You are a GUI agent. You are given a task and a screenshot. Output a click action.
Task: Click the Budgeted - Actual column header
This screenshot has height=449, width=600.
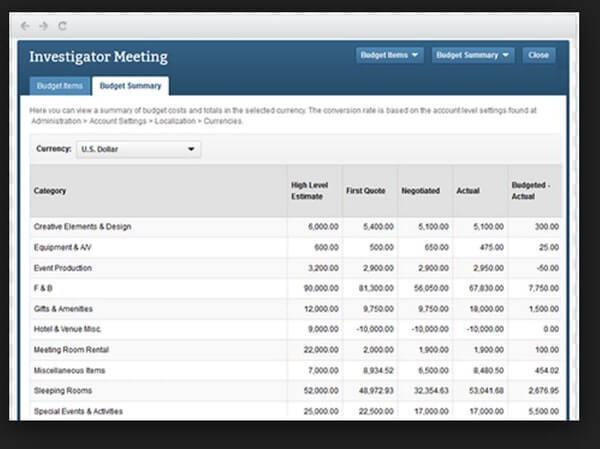click(x=531, y=190)
